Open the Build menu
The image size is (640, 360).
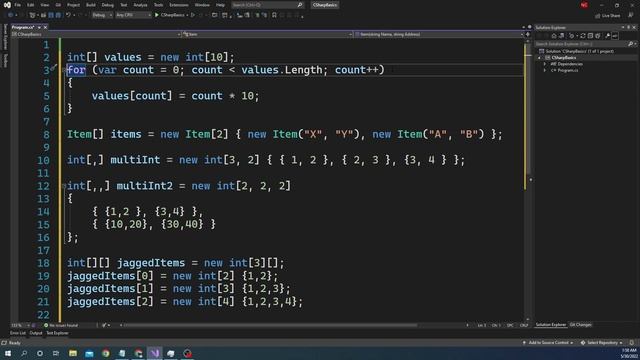point(91,5)
